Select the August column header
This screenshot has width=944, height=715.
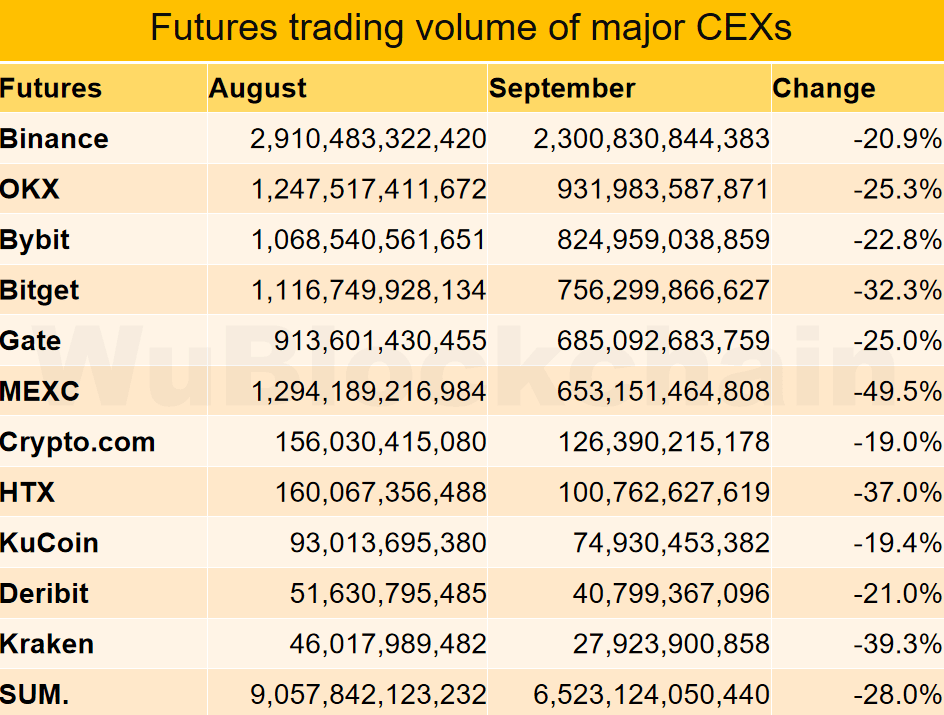(x=258, y=88)
